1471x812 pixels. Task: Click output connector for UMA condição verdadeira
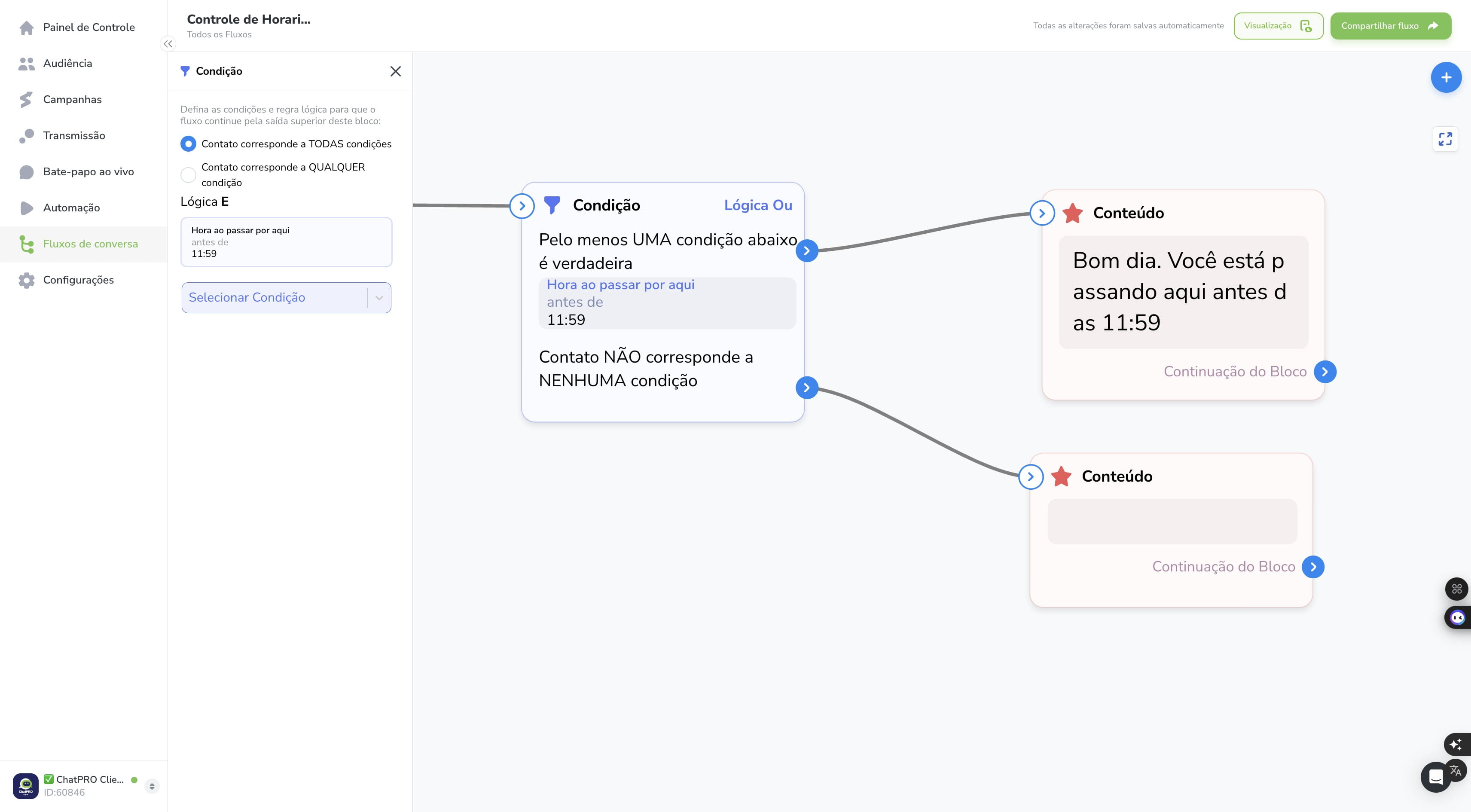pyautogui.click(x=806, y=250)
